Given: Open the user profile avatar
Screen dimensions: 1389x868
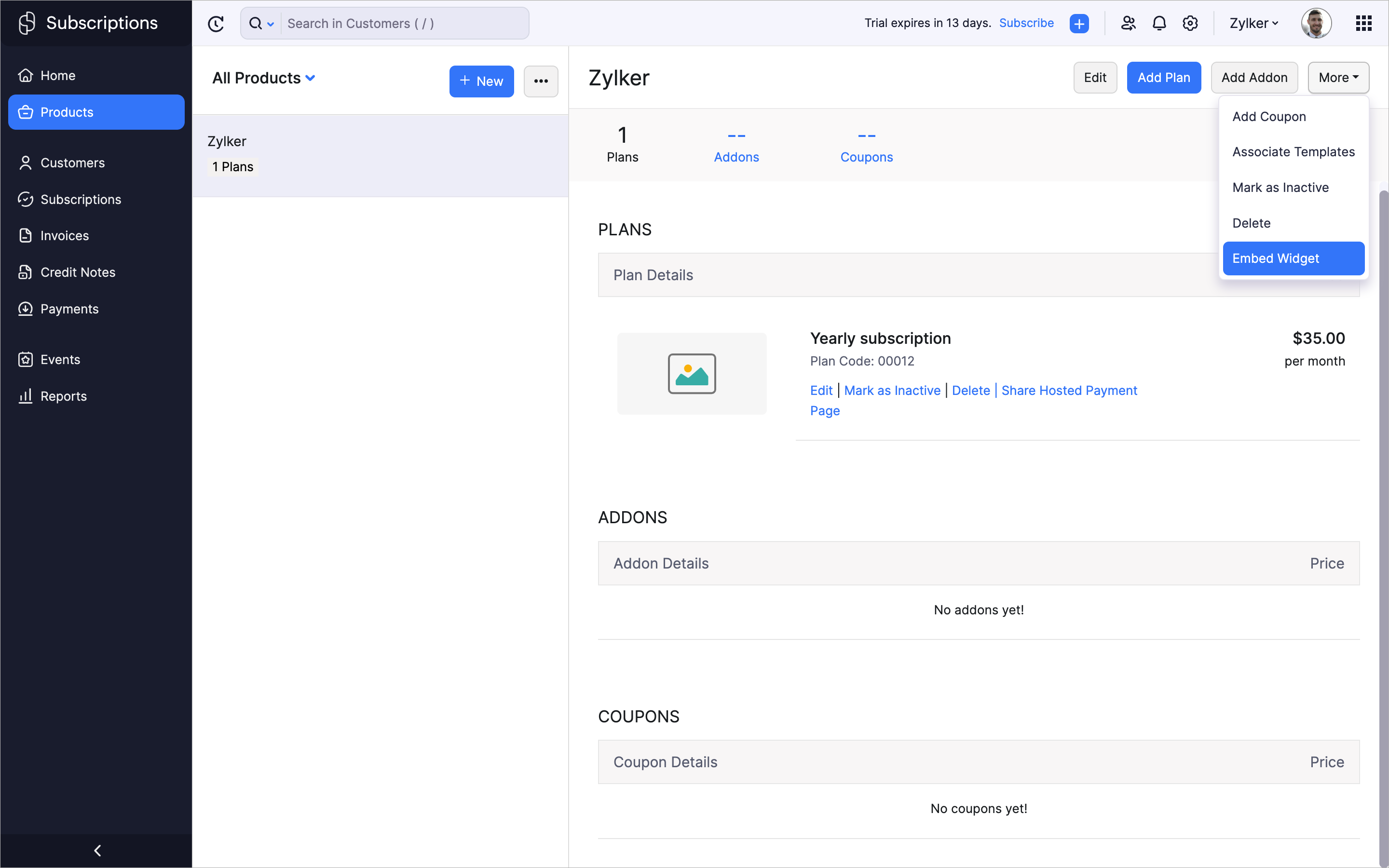Looking at the screenshot, I should (1316, 24).
